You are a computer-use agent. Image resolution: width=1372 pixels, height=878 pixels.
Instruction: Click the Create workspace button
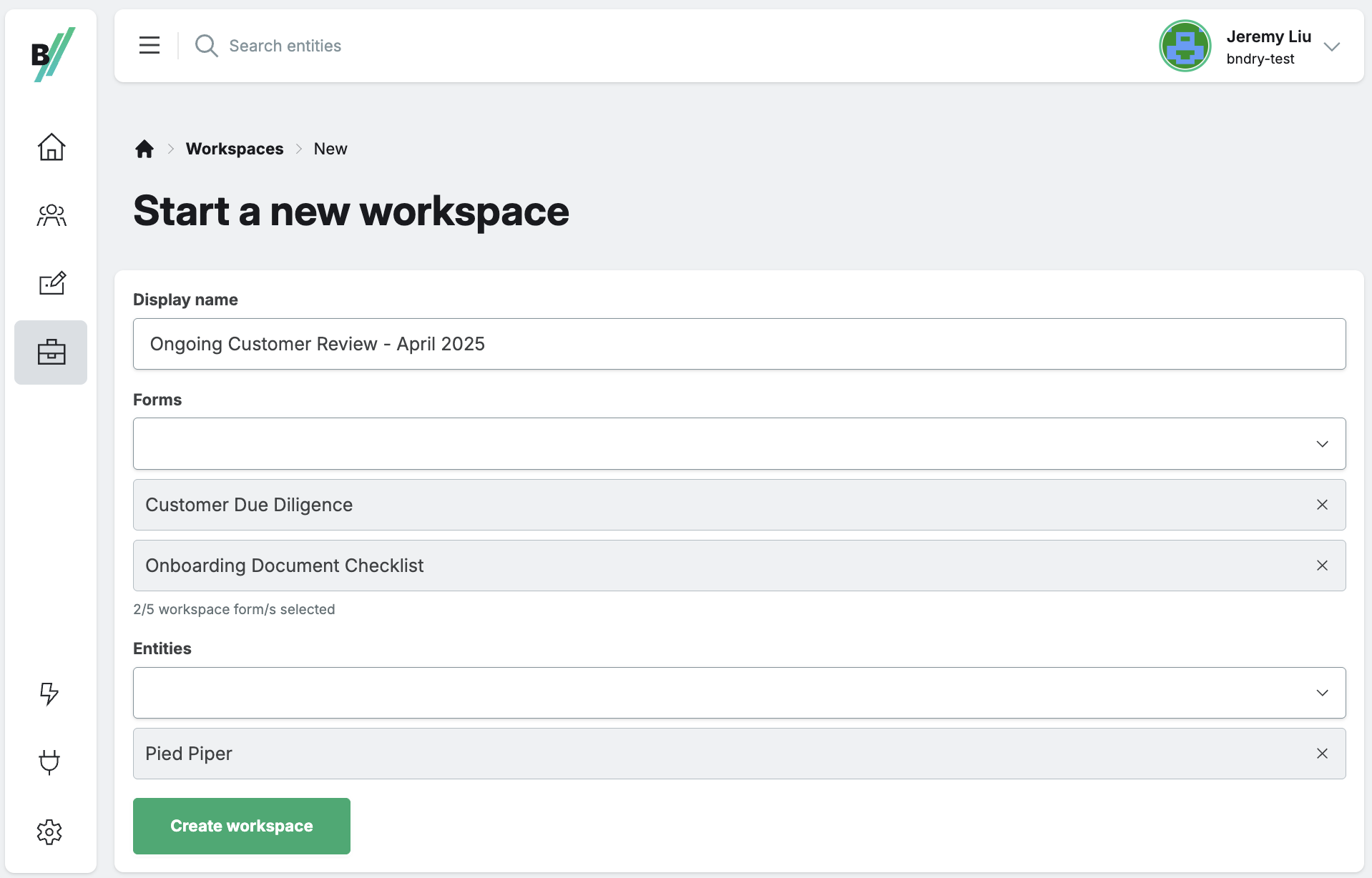click(x=242, y=826)
